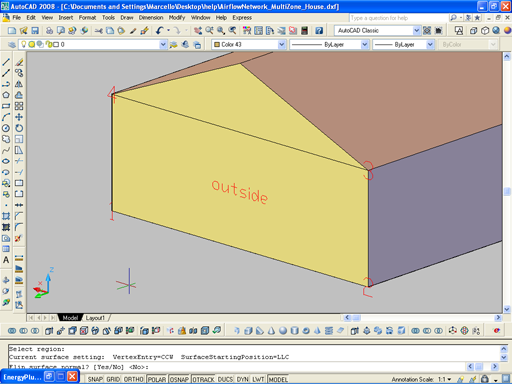
Task: Toggle OTRACK in status bar
Action: click(x=203, y=379)
